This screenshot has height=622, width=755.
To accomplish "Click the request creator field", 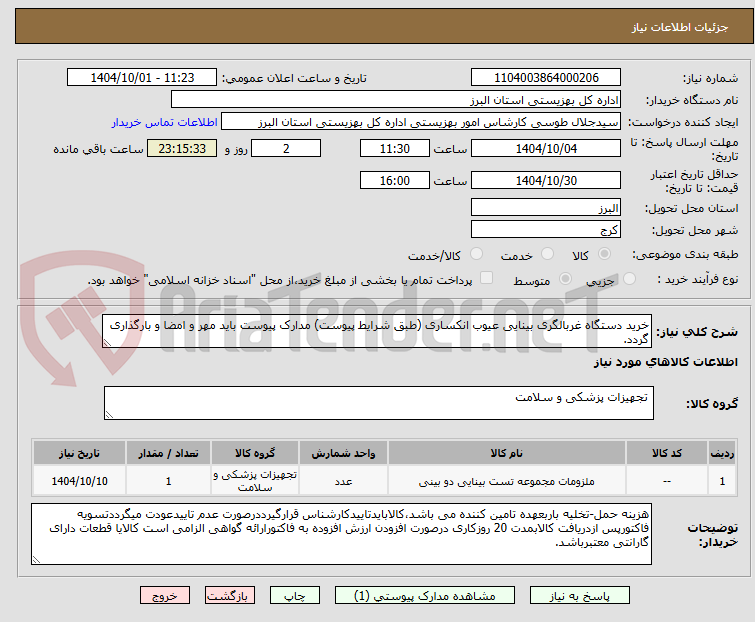I will pos(421,122).
